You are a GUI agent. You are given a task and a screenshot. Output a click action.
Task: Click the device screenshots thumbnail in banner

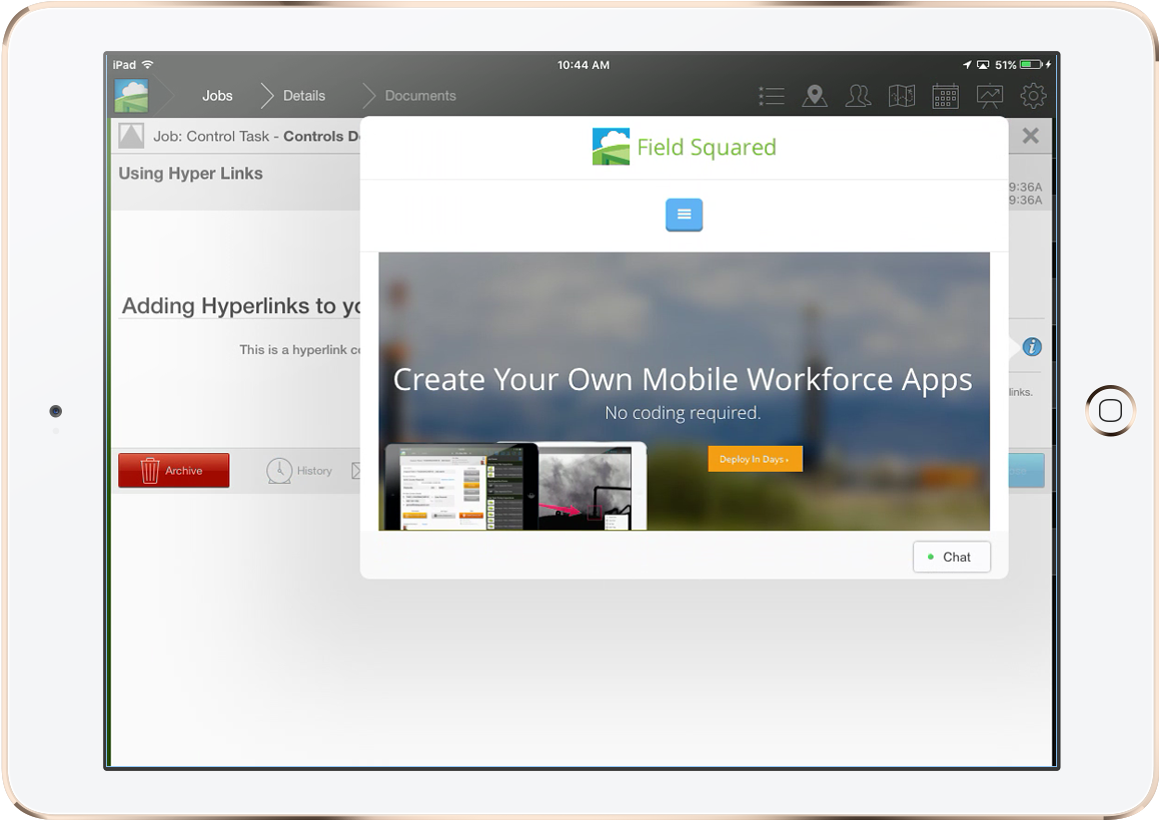(x=516, y=486)
